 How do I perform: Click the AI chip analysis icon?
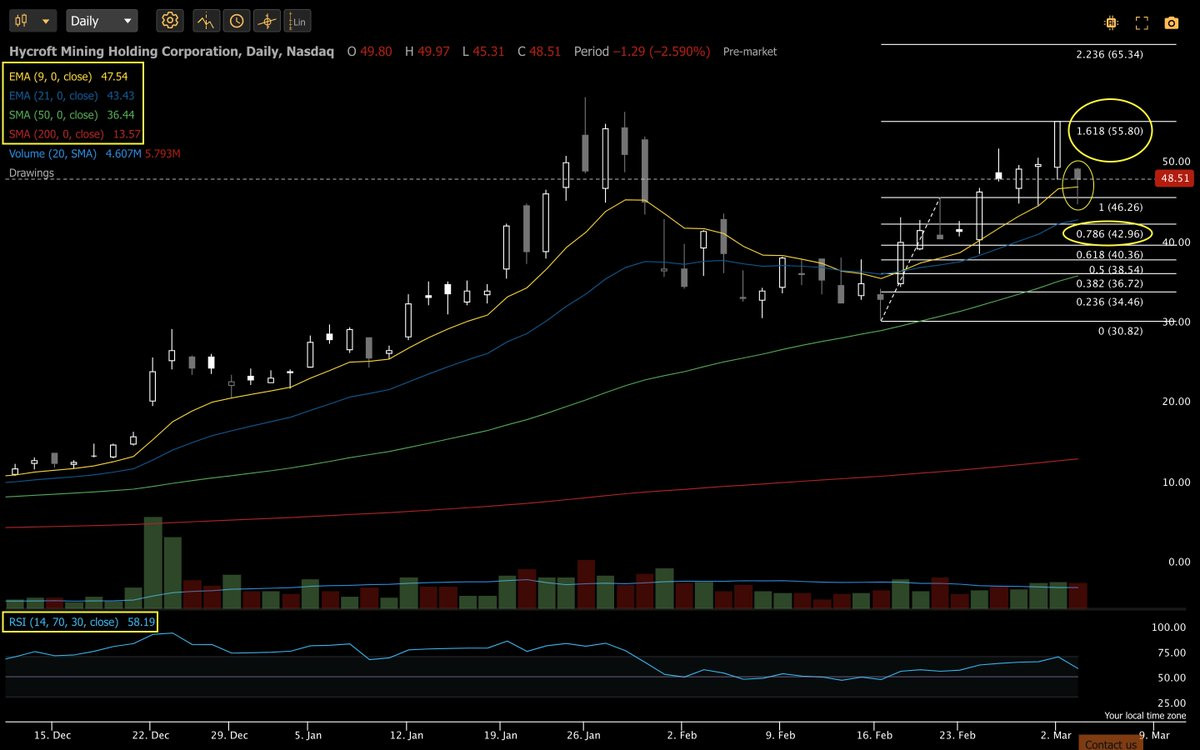1111,21
